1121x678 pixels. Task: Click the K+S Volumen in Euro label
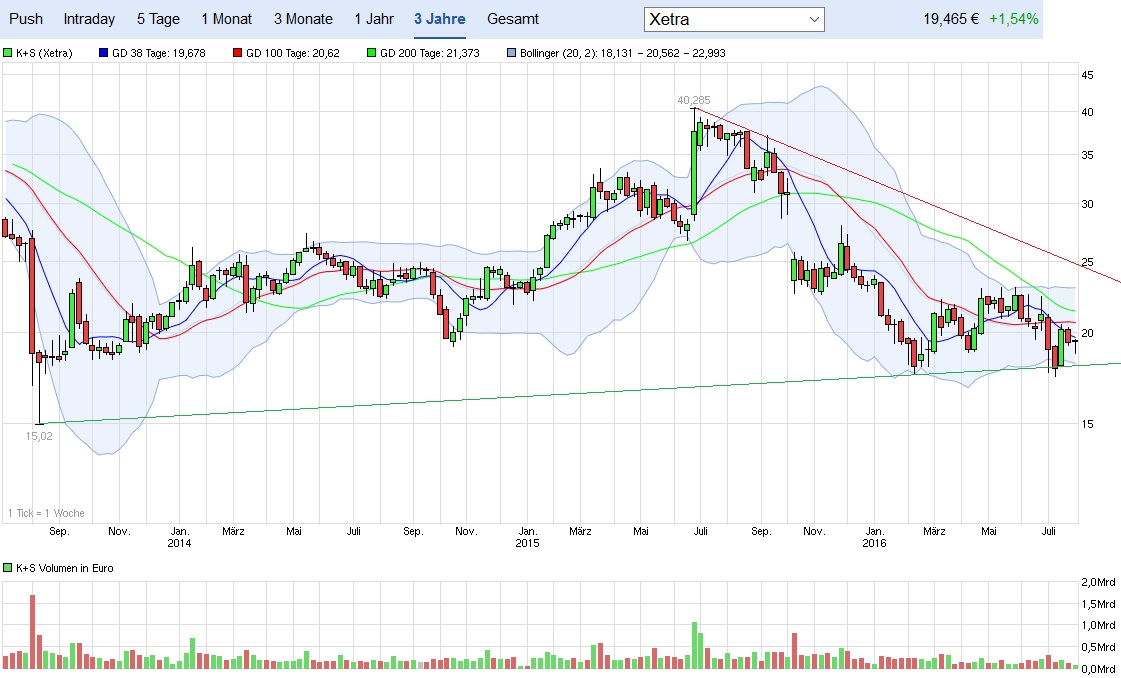64,568
